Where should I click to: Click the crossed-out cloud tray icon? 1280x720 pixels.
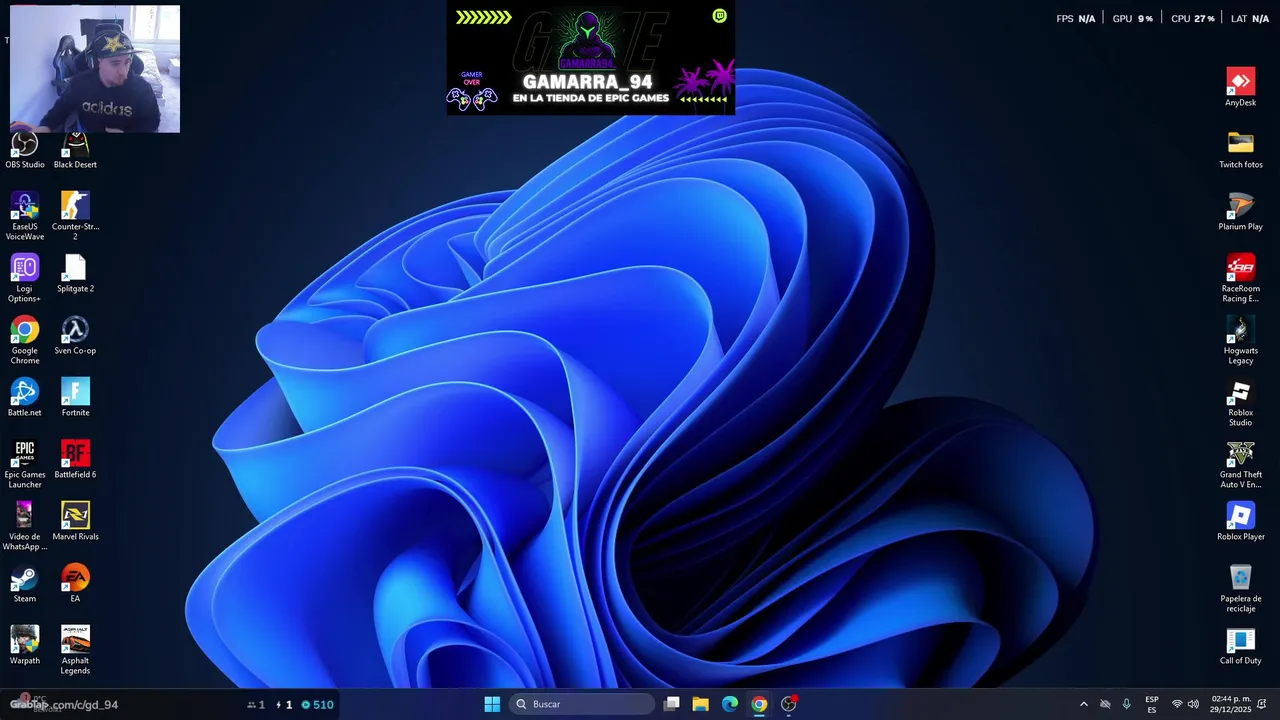(x=1105, y=704)
